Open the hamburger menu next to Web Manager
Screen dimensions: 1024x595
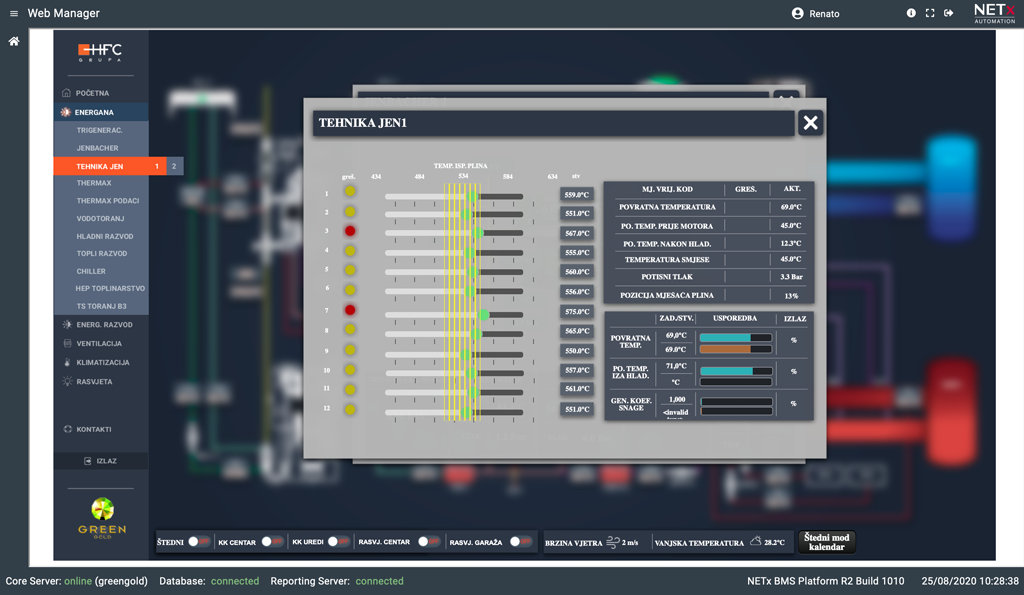[14, 14]
